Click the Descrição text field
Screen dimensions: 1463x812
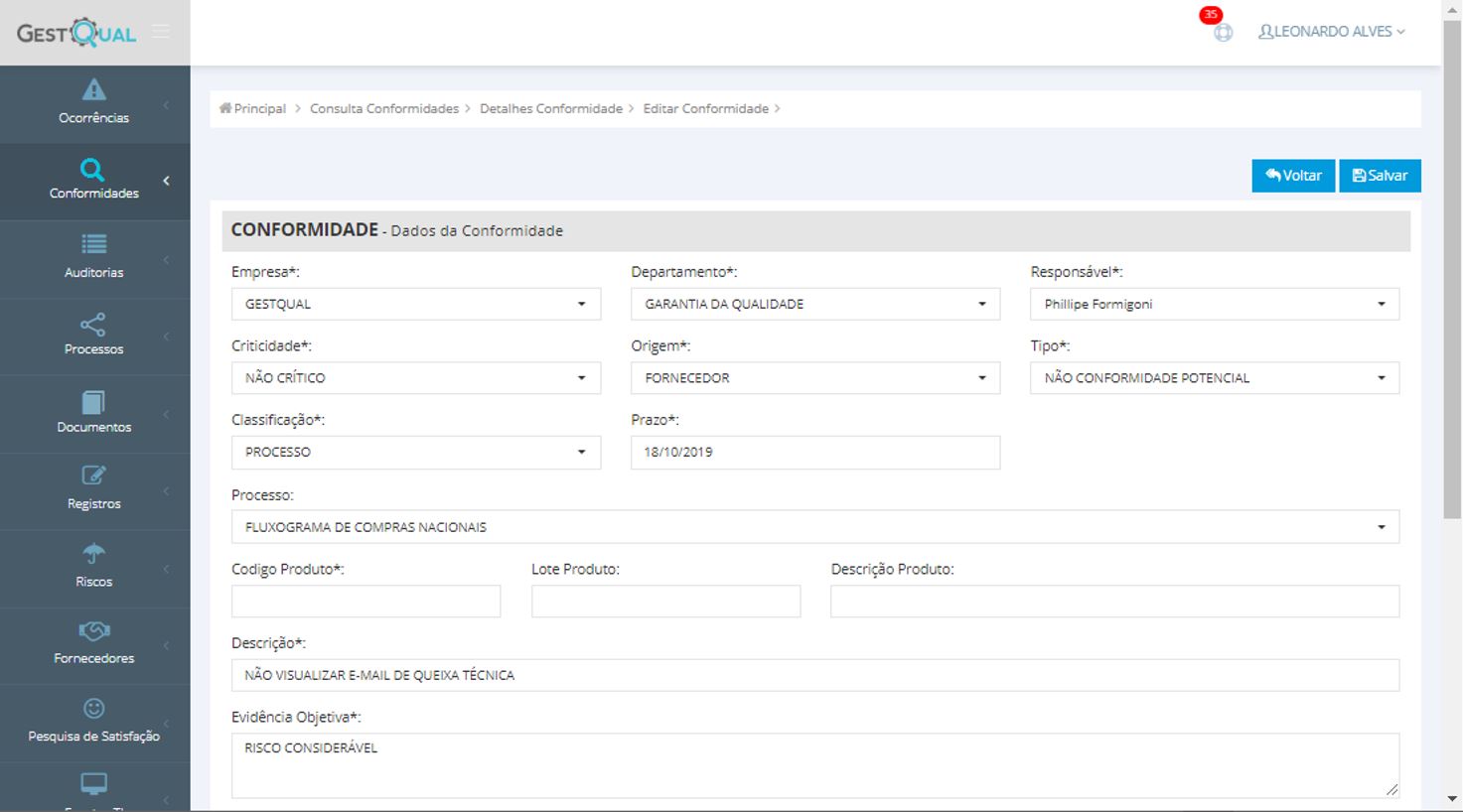pyautogui.click(x=815, y=675)
